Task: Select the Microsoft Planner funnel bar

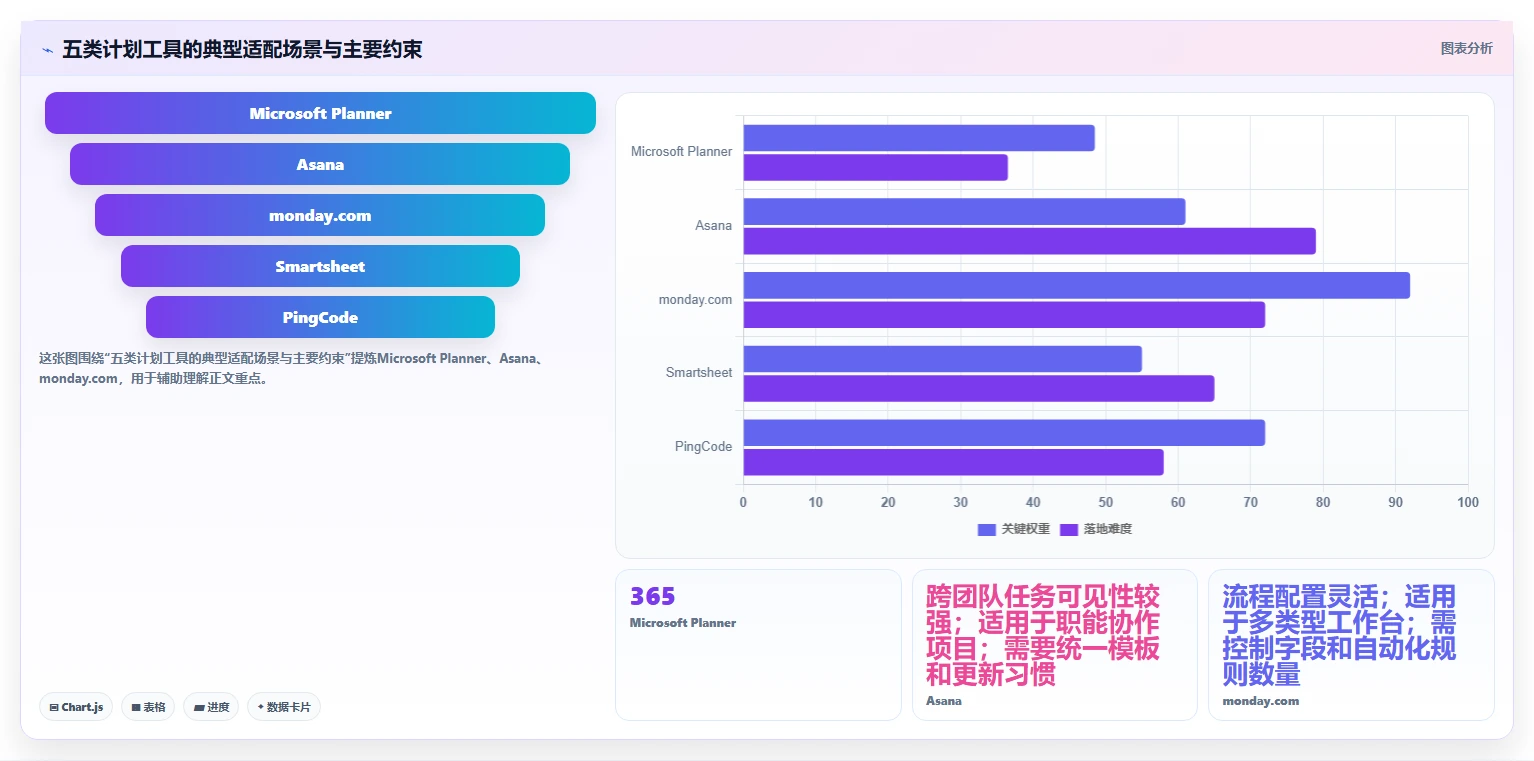Action: 320,113
